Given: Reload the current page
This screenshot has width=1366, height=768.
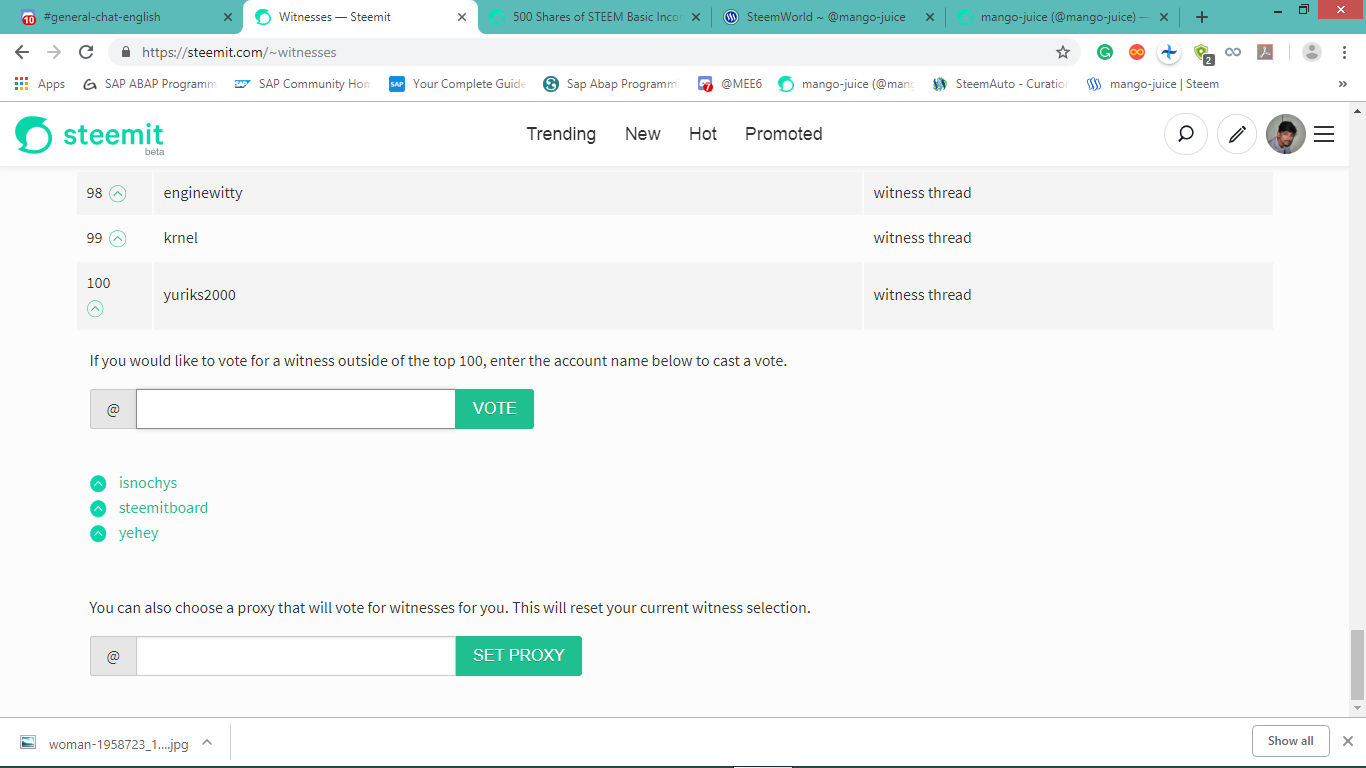Looking at the screenshot, I should click(86, 52).
